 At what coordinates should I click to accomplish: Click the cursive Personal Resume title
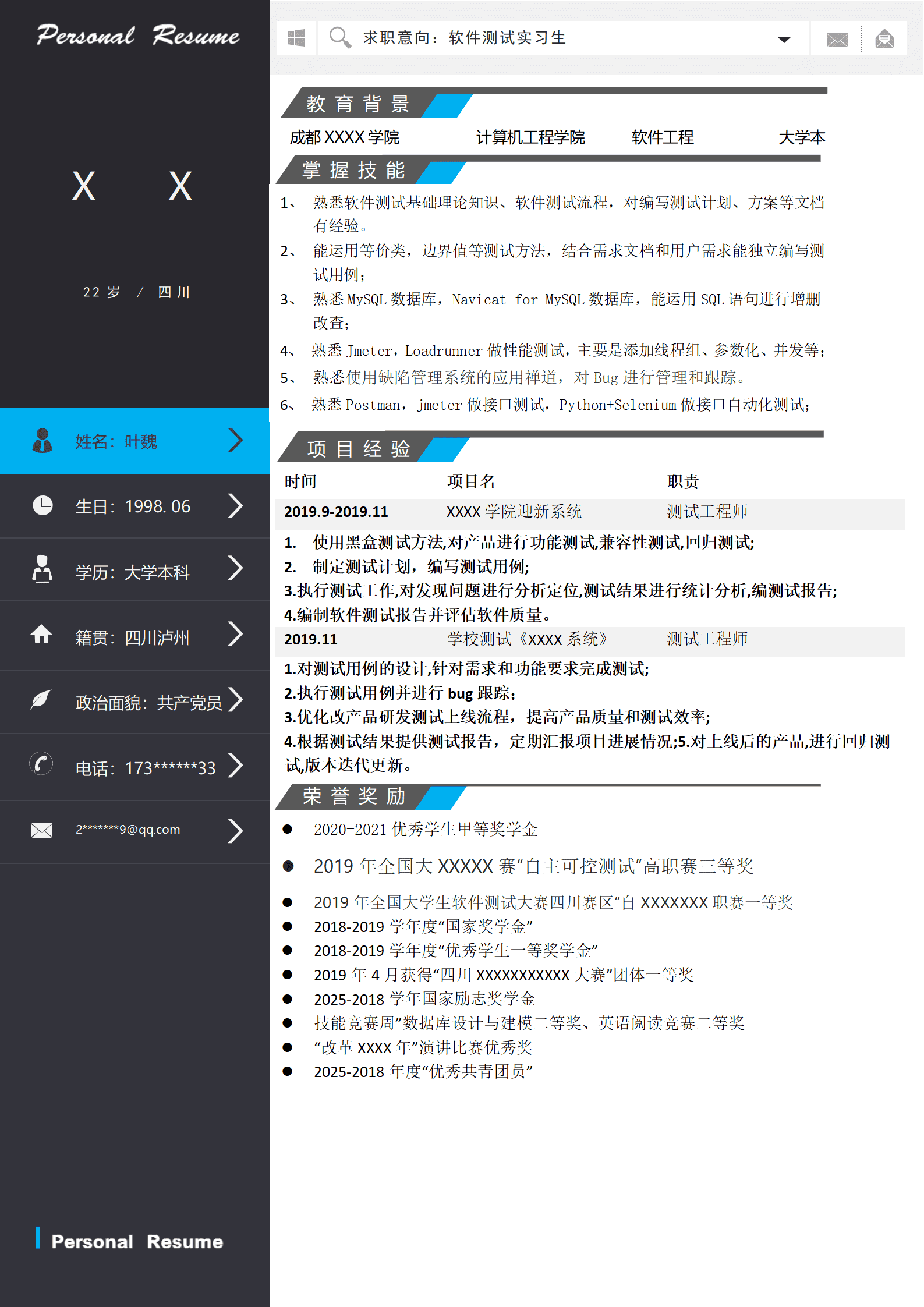138,36
